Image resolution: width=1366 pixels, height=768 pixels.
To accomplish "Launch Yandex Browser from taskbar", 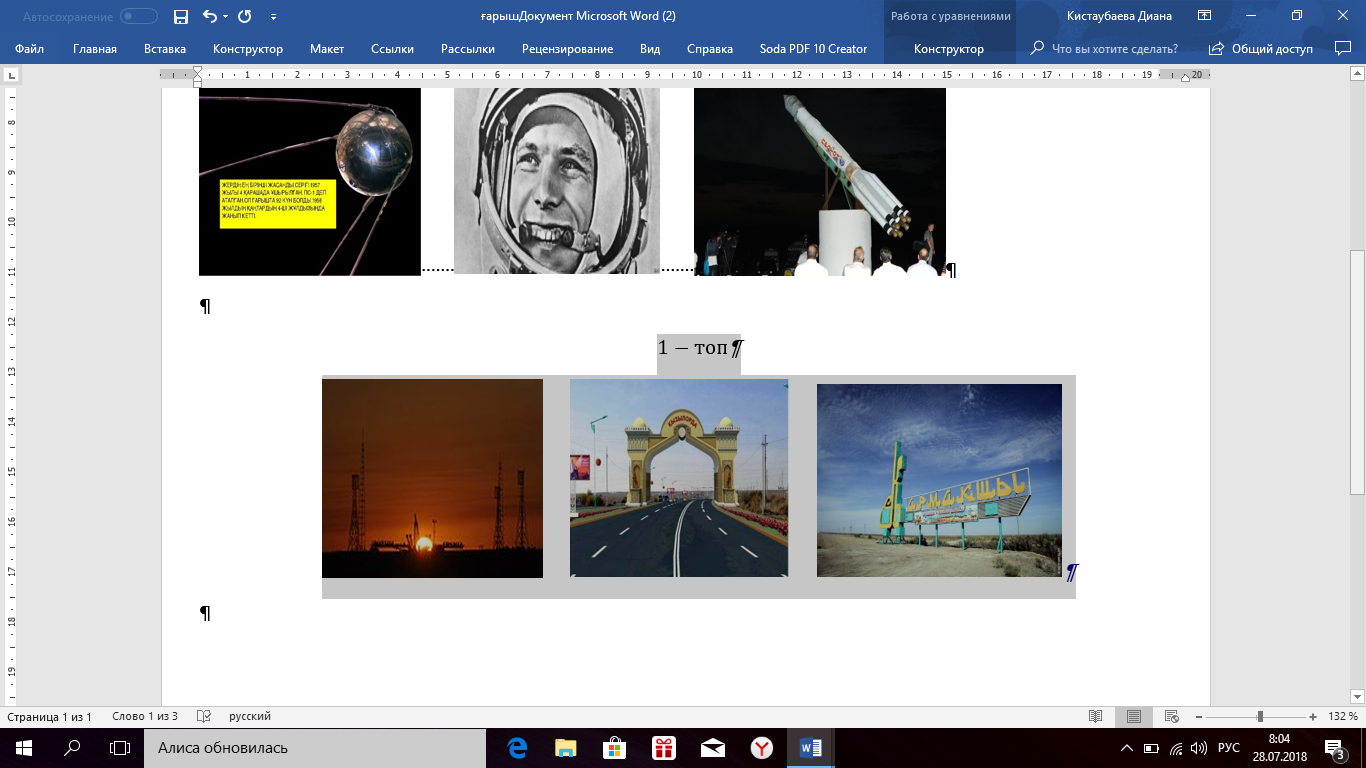I will click(762, 748).
